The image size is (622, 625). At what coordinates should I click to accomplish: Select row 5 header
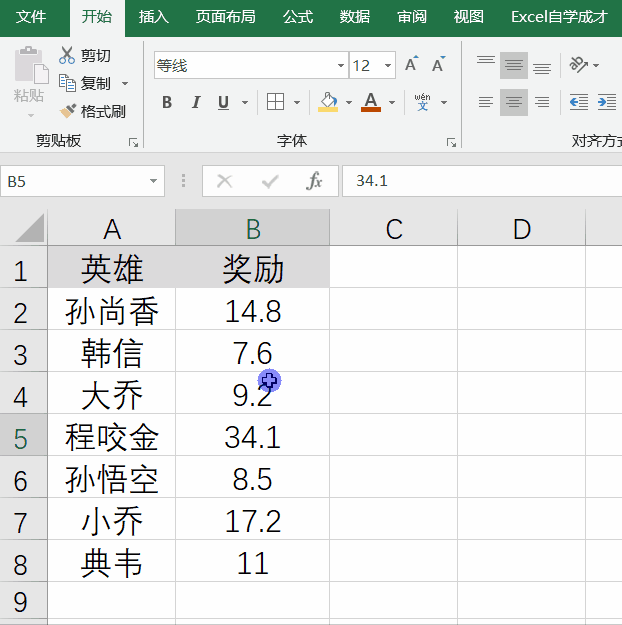point(23,436)
